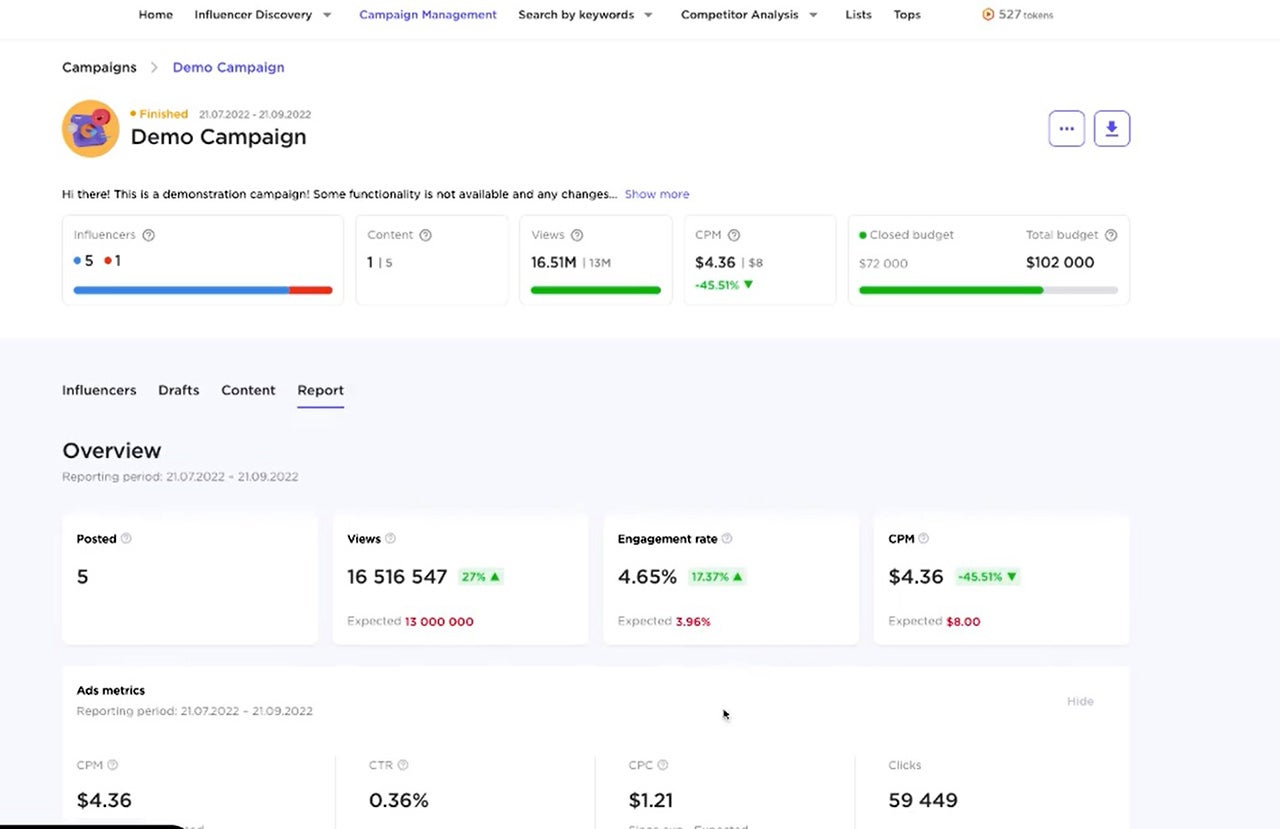Click the tokens coin icon

(x=988, y=15)
